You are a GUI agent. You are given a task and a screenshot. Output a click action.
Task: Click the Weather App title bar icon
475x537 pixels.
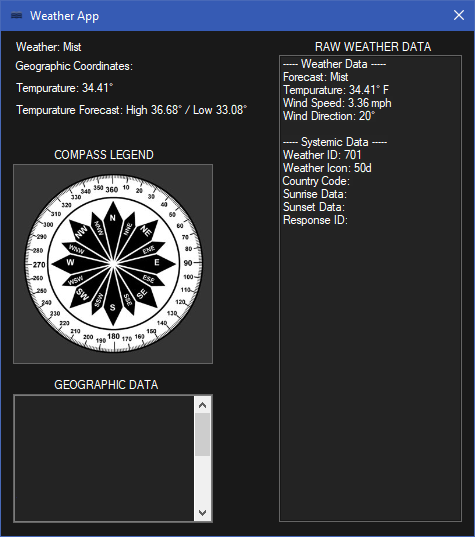click(x=16, y=16)
